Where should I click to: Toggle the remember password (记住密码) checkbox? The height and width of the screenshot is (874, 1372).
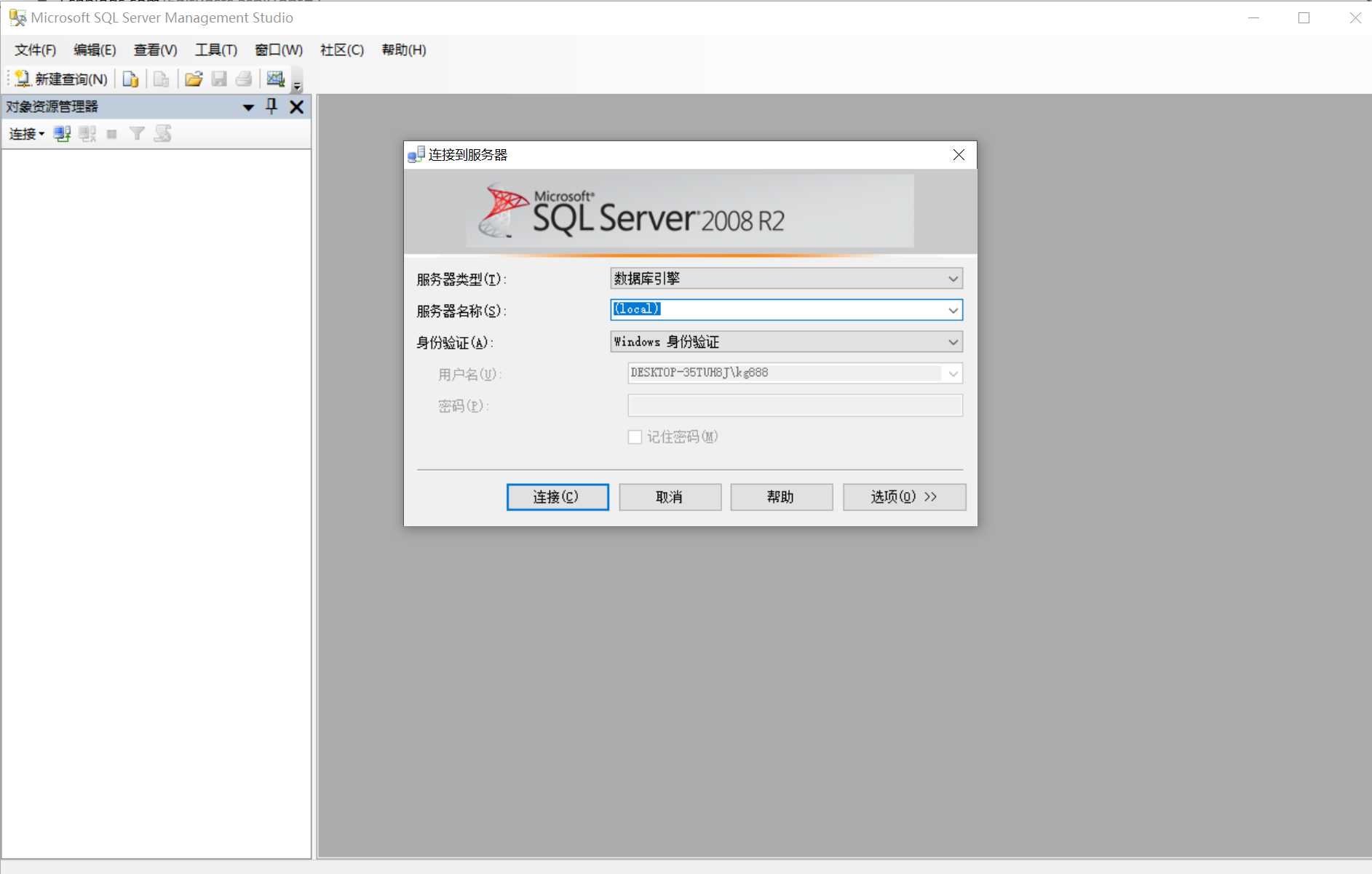coord(635,437)
